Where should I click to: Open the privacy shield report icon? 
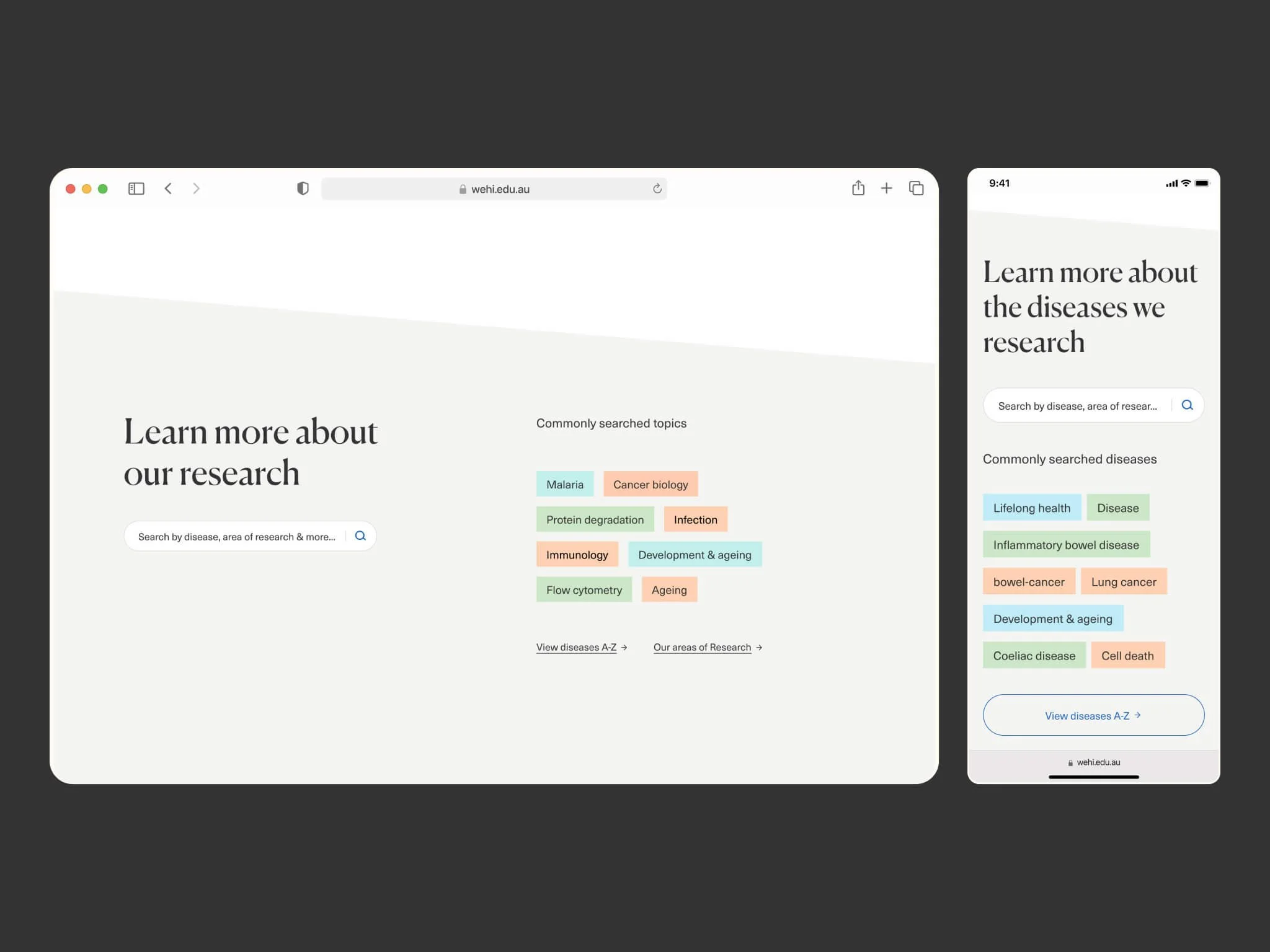303,188
